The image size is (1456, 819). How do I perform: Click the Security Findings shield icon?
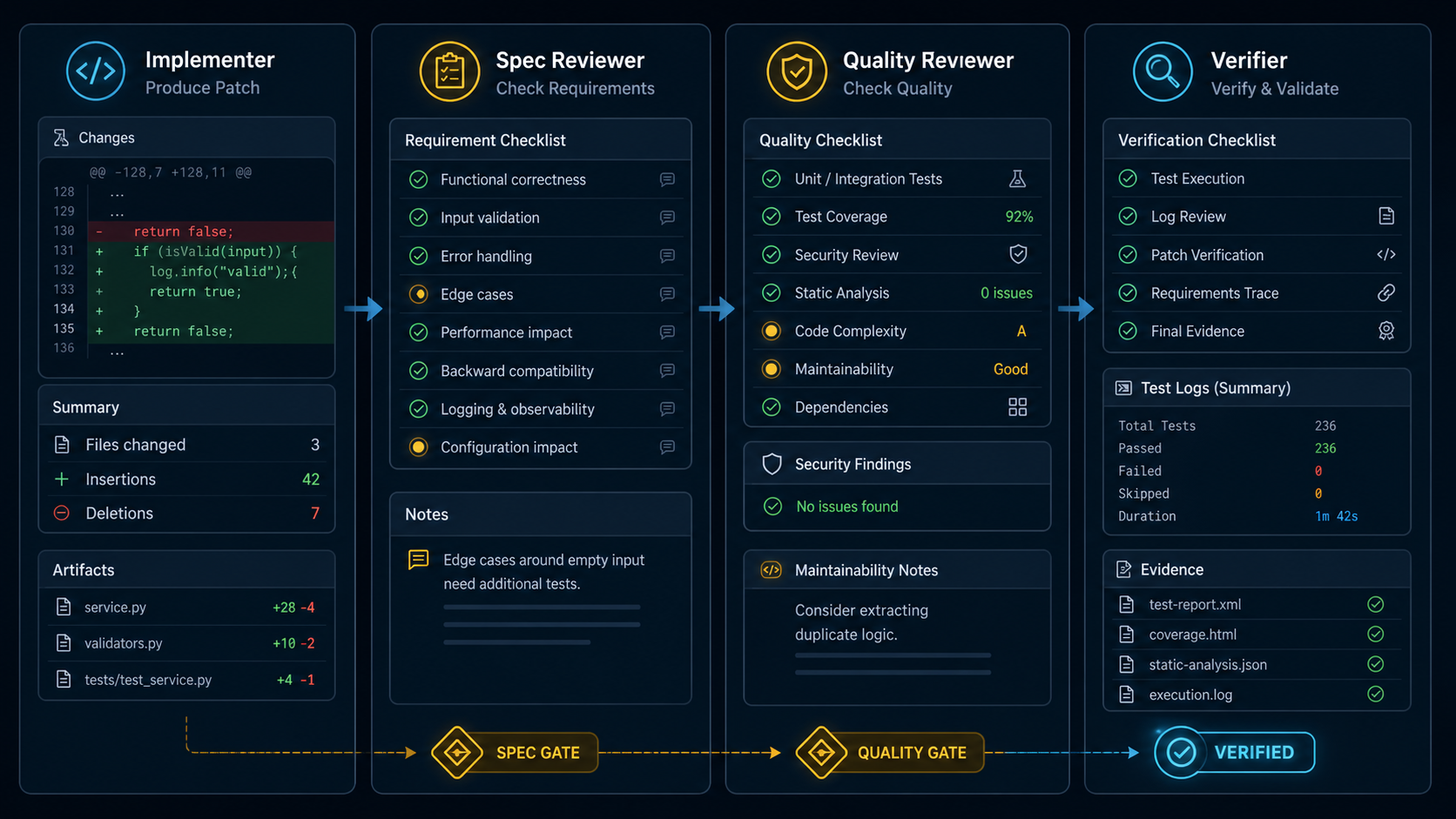(772, 464)
